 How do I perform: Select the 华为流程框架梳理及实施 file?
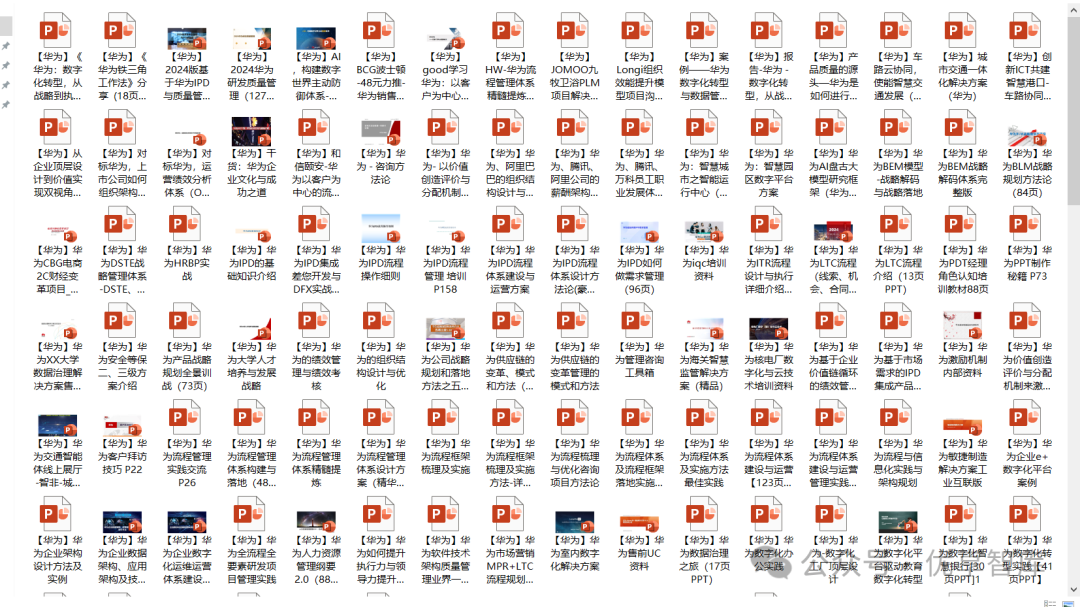coord(445,418)
